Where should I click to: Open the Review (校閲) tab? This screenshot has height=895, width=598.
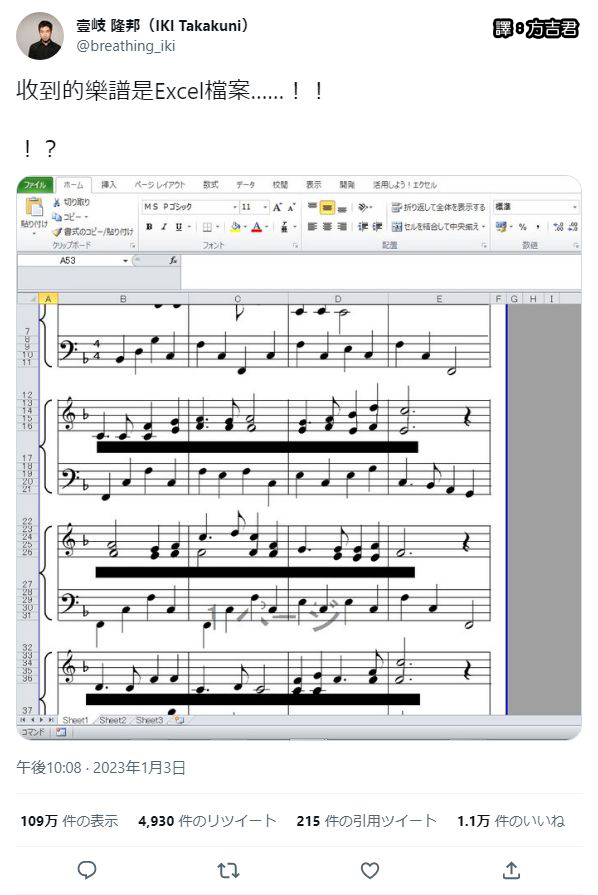(280, 184)
